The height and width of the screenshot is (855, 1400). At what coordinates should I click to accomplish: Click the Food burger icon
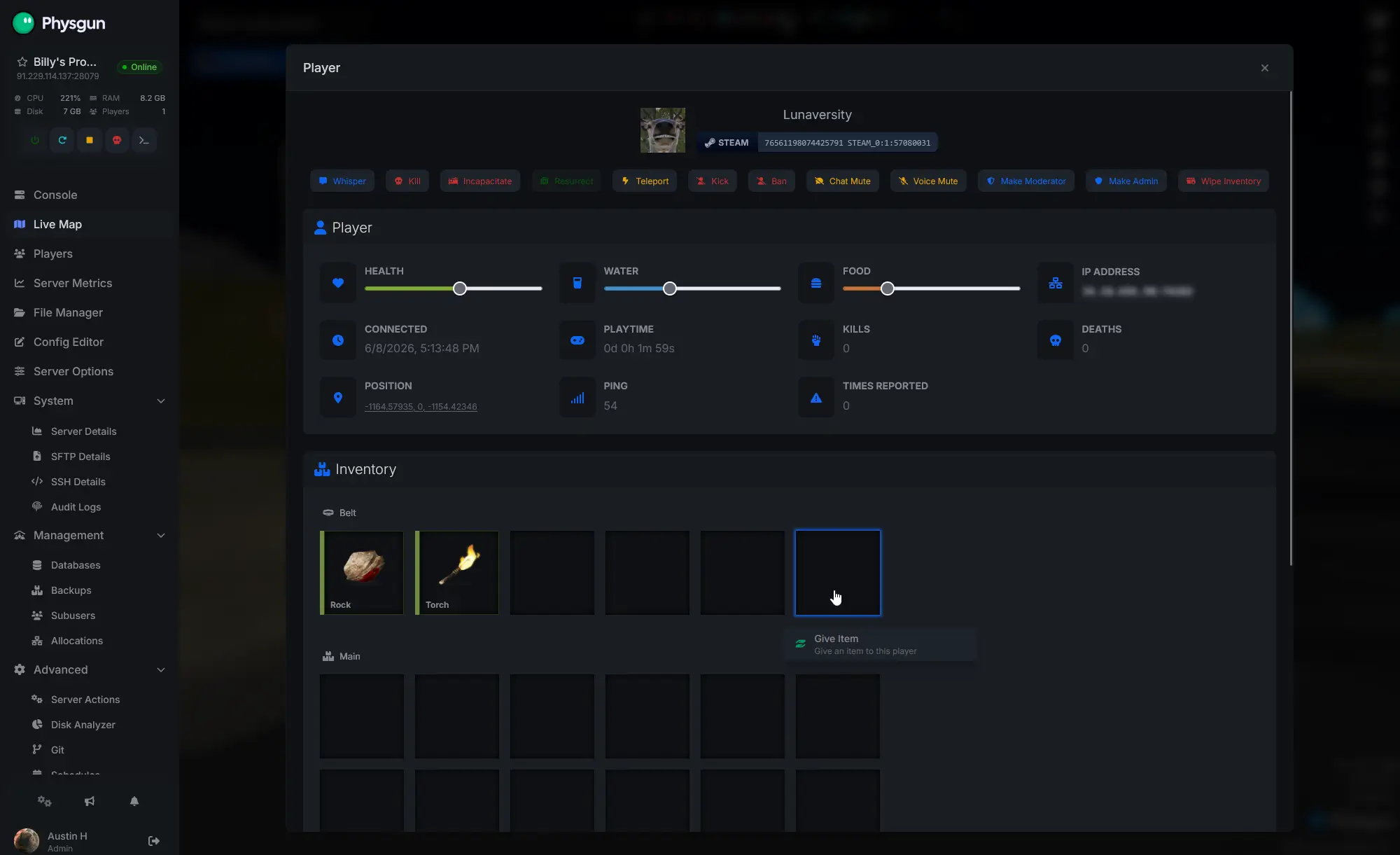(x=816, y=283)
